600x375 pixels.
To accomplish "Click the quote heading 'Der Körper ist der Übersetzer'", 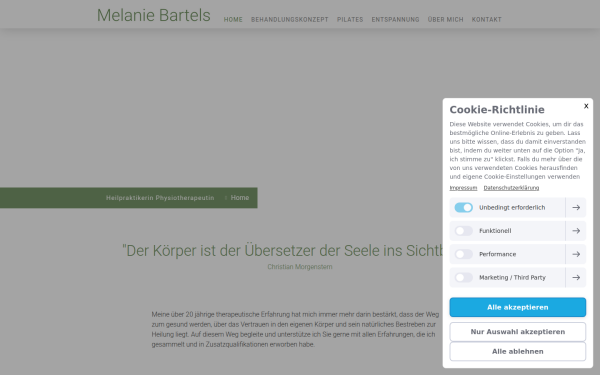I will click(282, 251).
